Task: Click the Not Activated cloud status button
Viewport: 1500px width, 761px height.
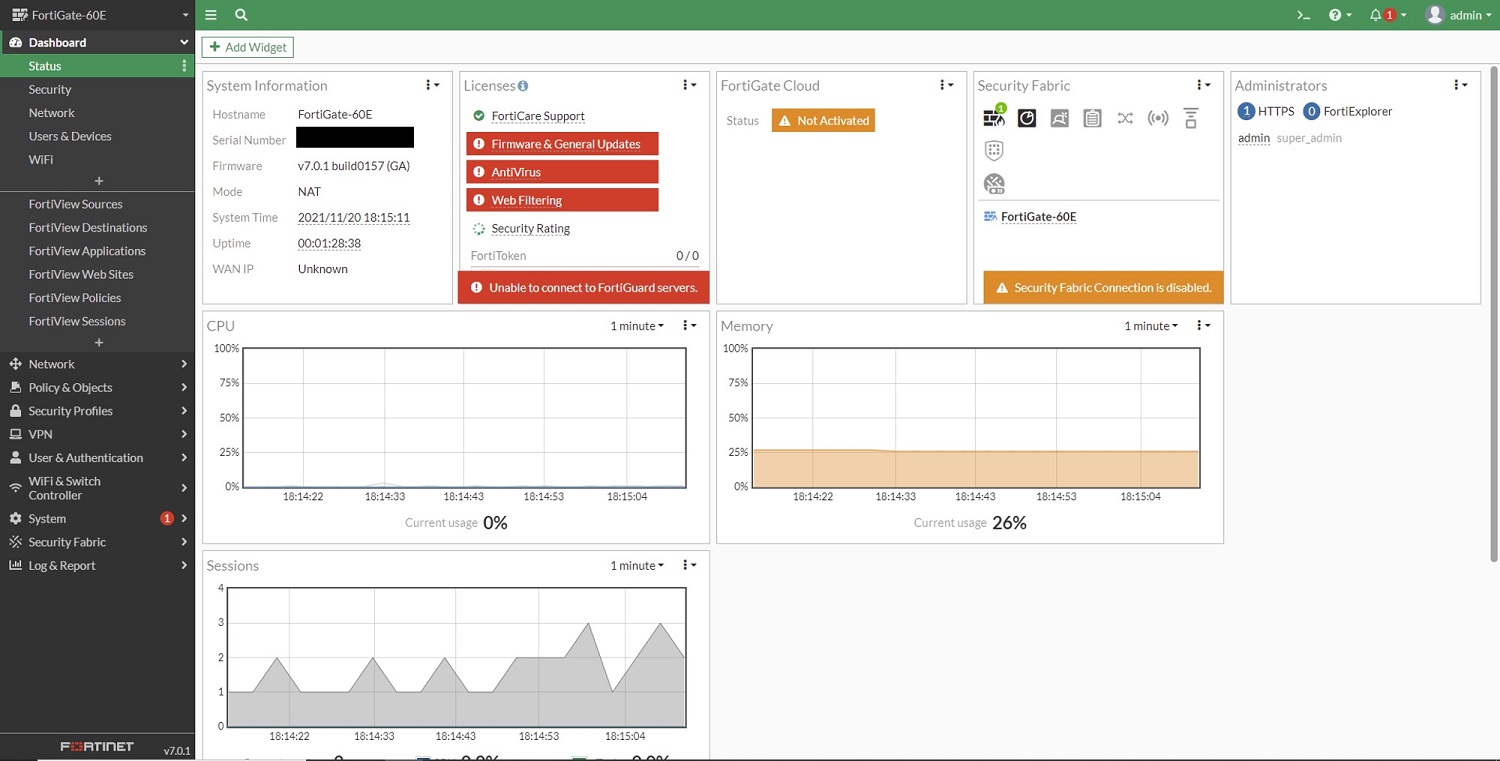Action: point(823,120)
